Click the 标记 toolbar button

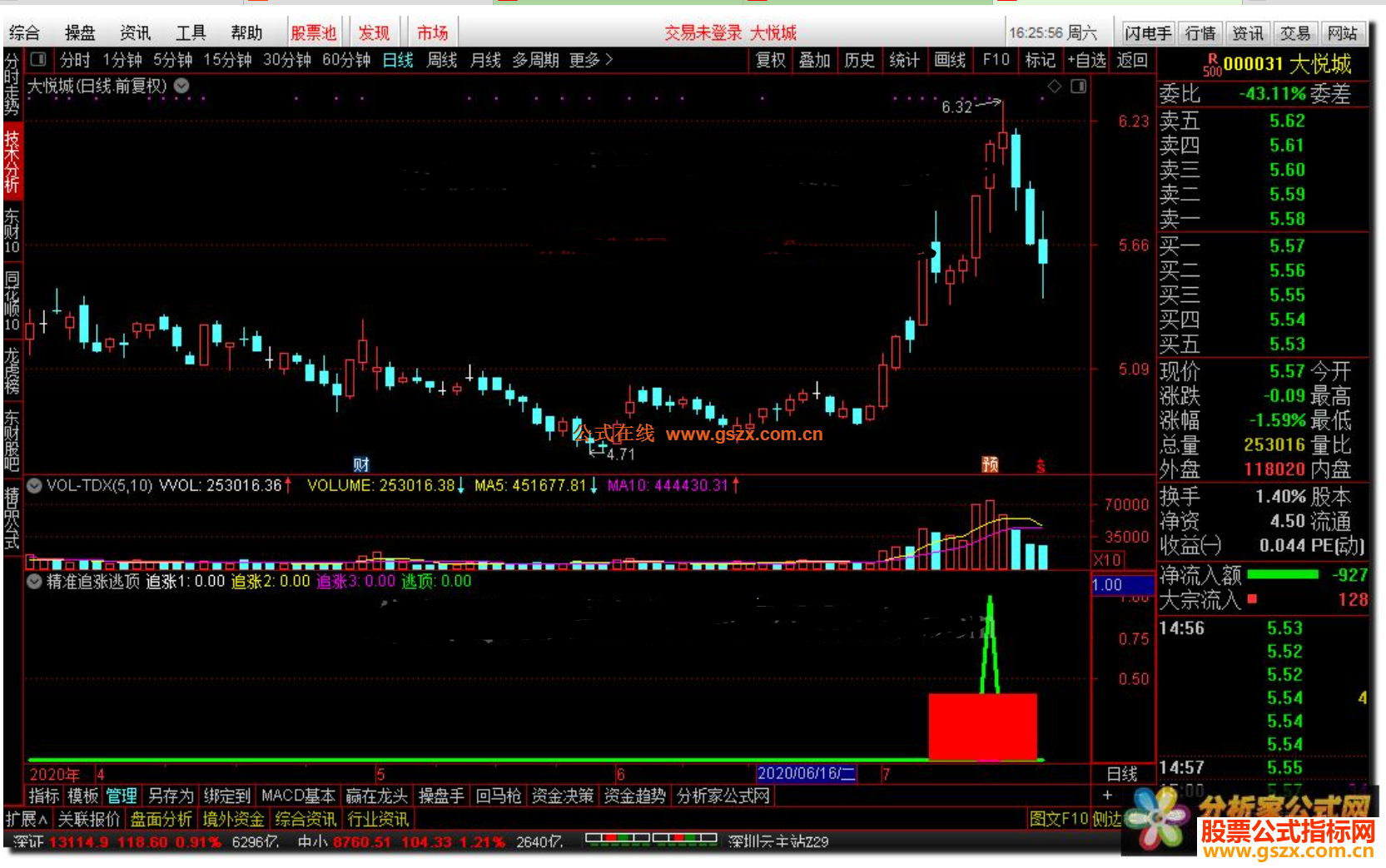[x=1040, y=60]
